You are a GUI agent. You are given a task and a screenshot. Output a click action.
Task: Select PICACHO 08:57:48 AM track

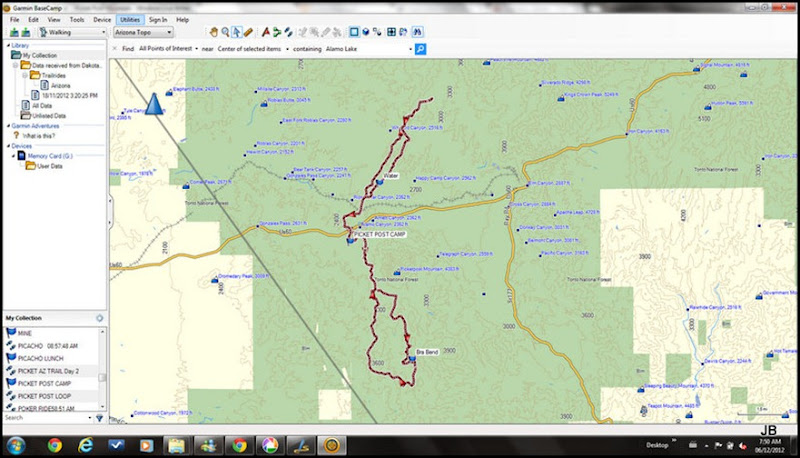[x=47, y=346]
